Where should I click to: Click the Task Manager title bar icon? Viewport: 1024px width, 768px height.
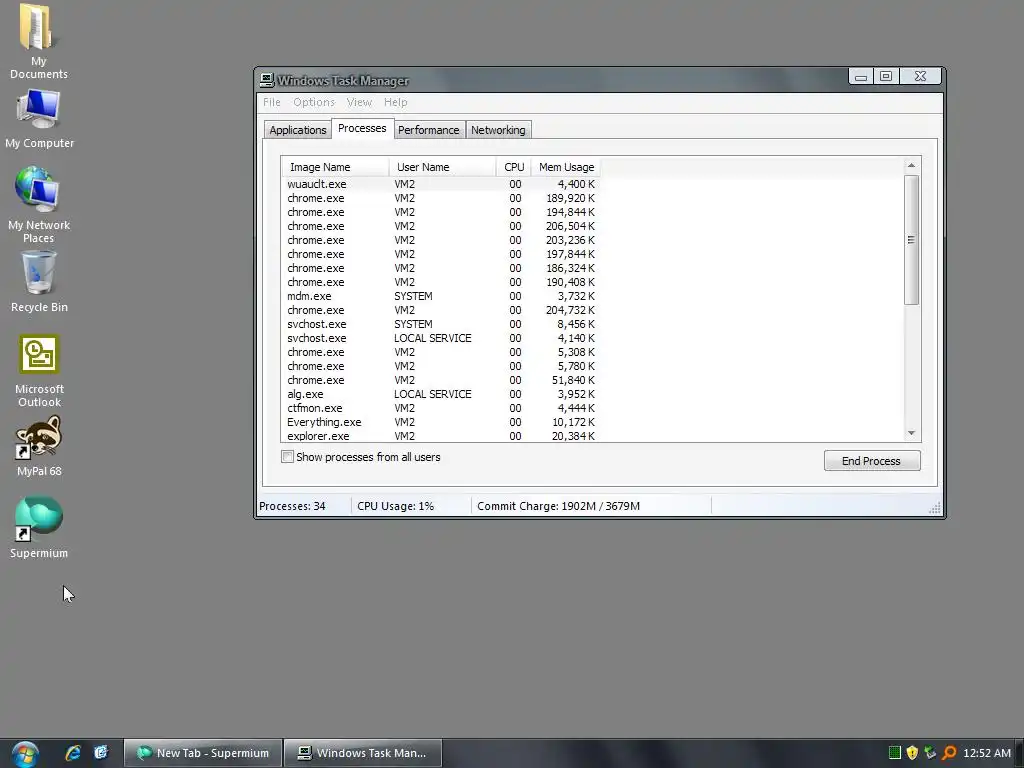266,80
